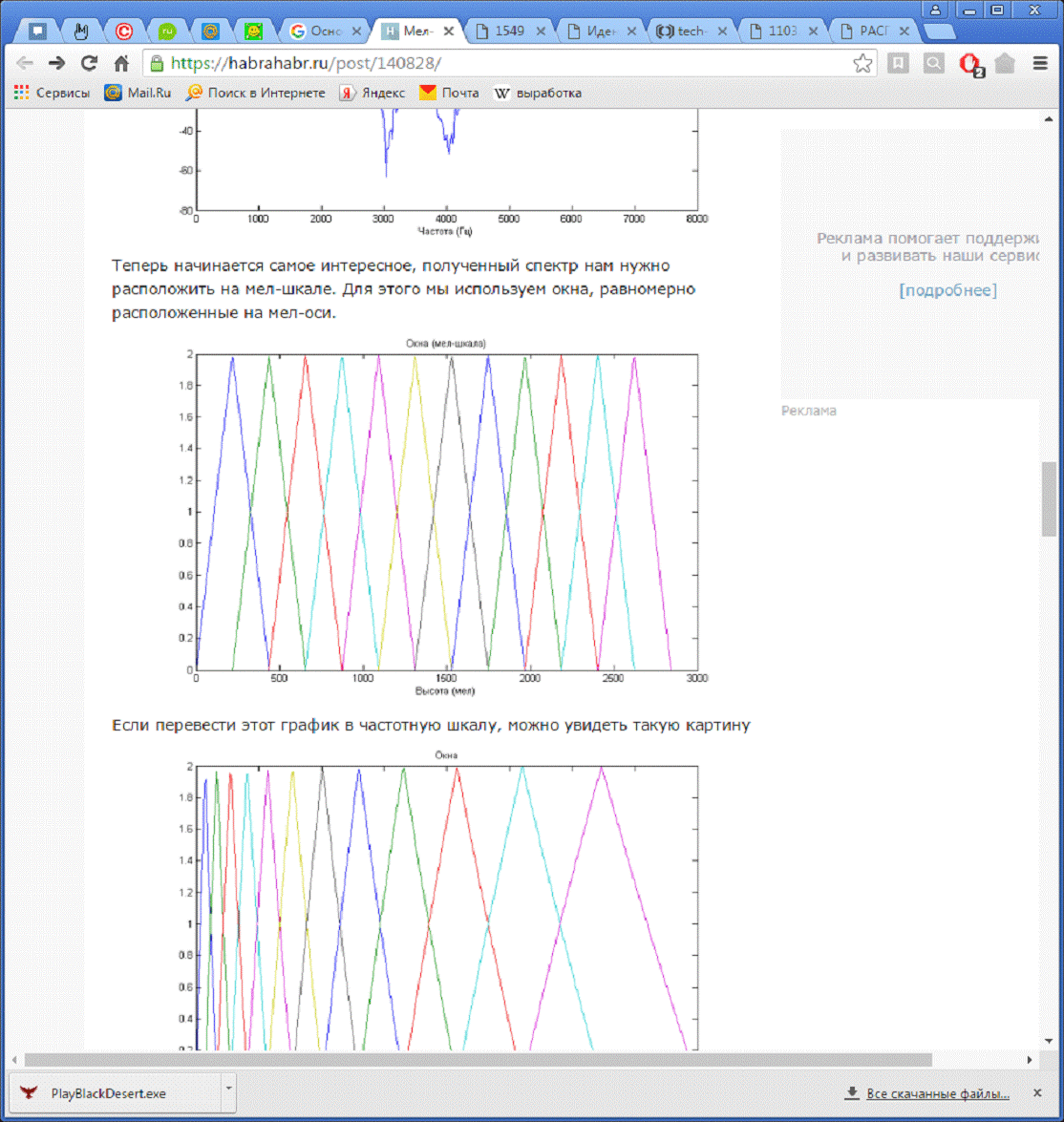The height and width of the screenshot is (1122, 1064).
Task: Click the подробнее link in the ad block
Action: pyautogui.click(x=947, y=290)
